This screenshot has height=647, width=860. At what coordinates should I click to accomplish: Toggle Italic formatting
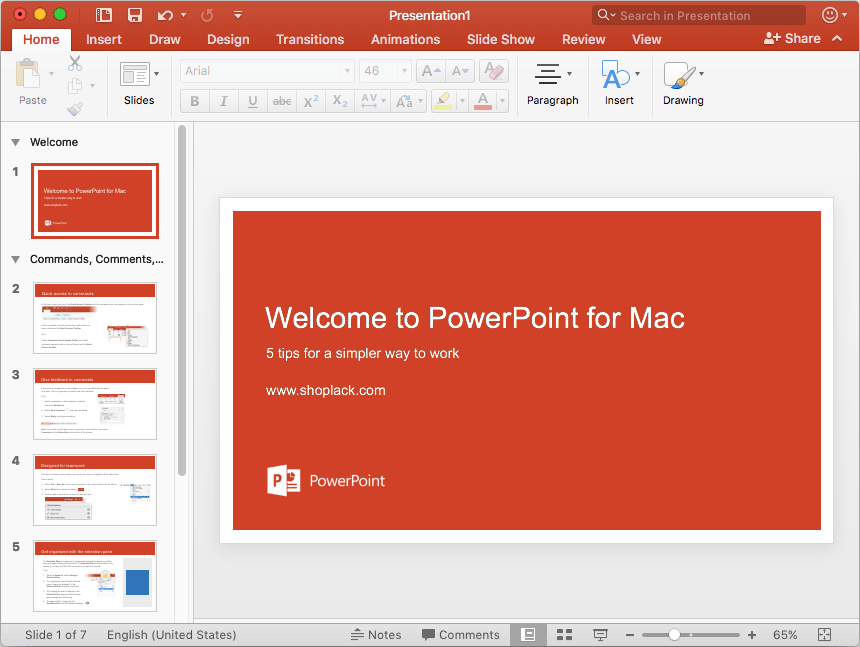tap(224, 101)
